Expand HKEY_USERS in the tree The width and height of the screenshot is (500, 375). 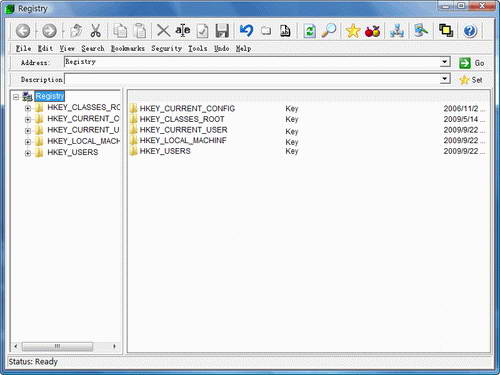[28, 153]
